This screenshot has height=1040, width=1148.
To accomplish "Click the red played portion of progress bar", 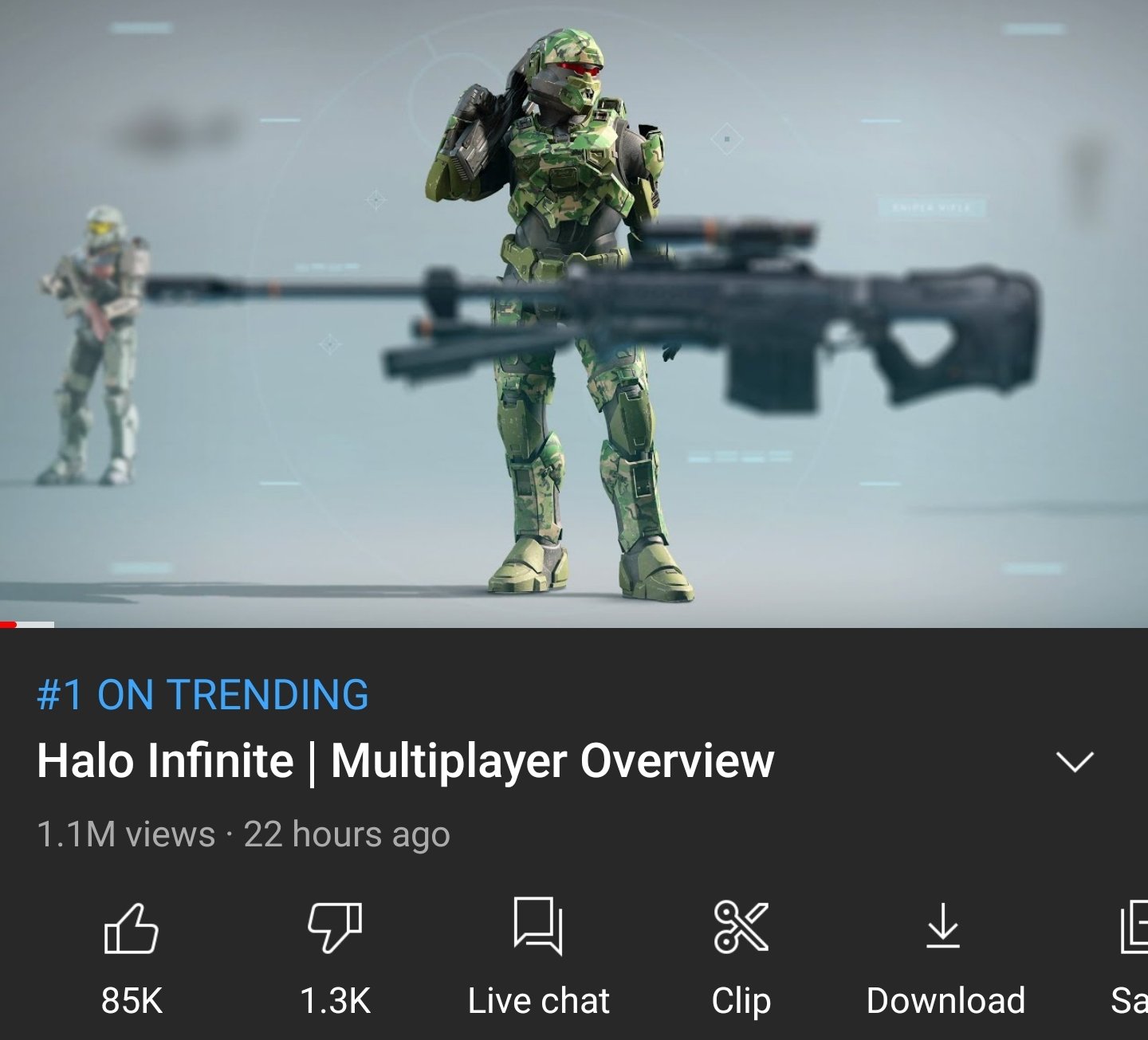I will (8, 625).
